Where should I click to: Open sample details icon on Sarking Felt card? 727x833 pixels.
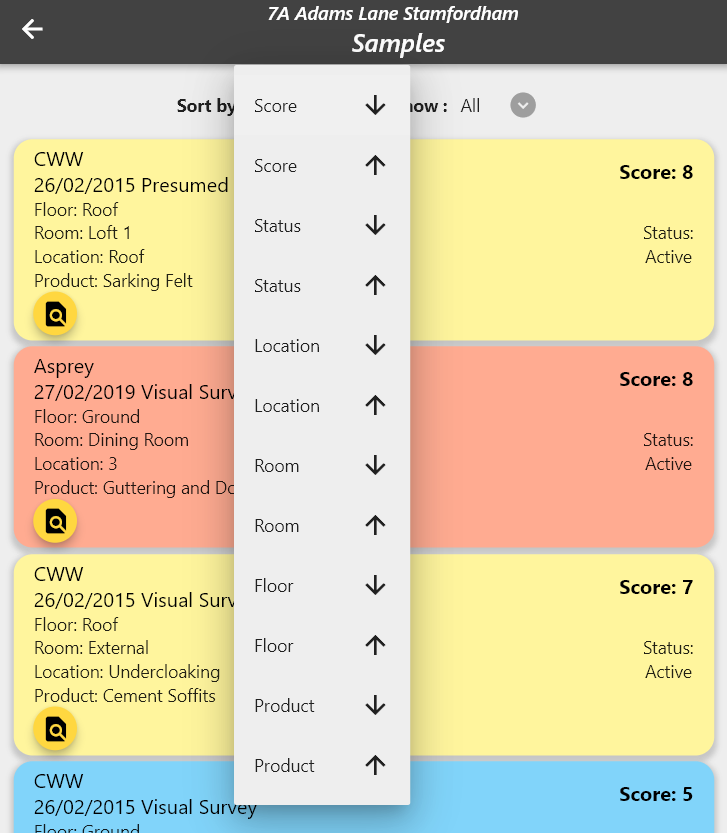pyautogui.click(x=56, y=315)
